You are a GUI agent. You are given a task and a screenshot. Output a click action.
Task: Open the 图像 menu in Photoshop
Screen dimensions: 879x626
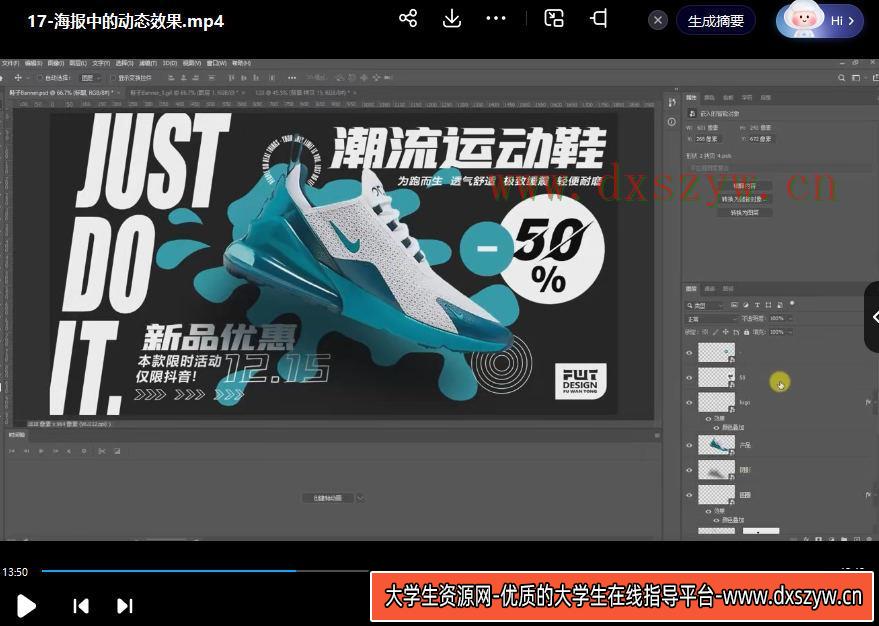(x=56, y=63)
